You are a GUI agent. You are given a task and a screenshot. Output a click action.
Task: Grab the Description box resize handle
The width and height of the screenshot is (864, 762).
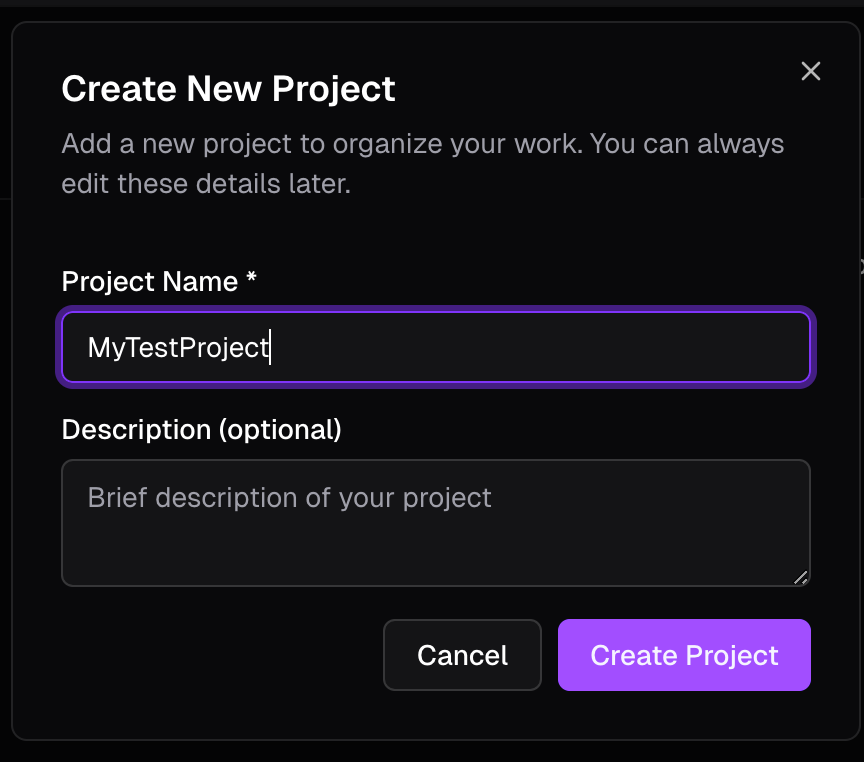coord(800,577)
